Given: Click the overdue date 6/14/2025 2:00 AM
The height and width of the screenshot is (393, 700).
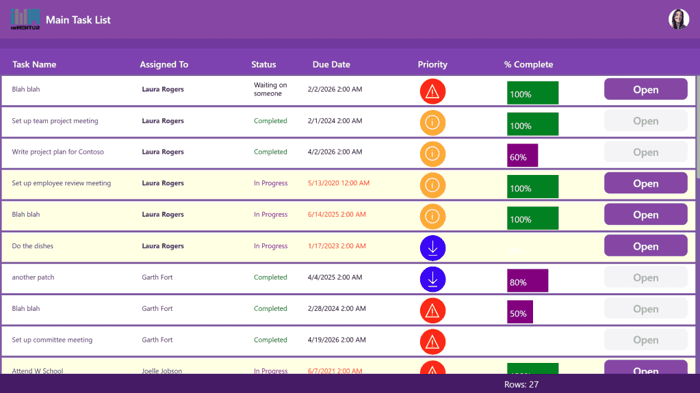Looking at the screenshot, I should coord(337,214).
